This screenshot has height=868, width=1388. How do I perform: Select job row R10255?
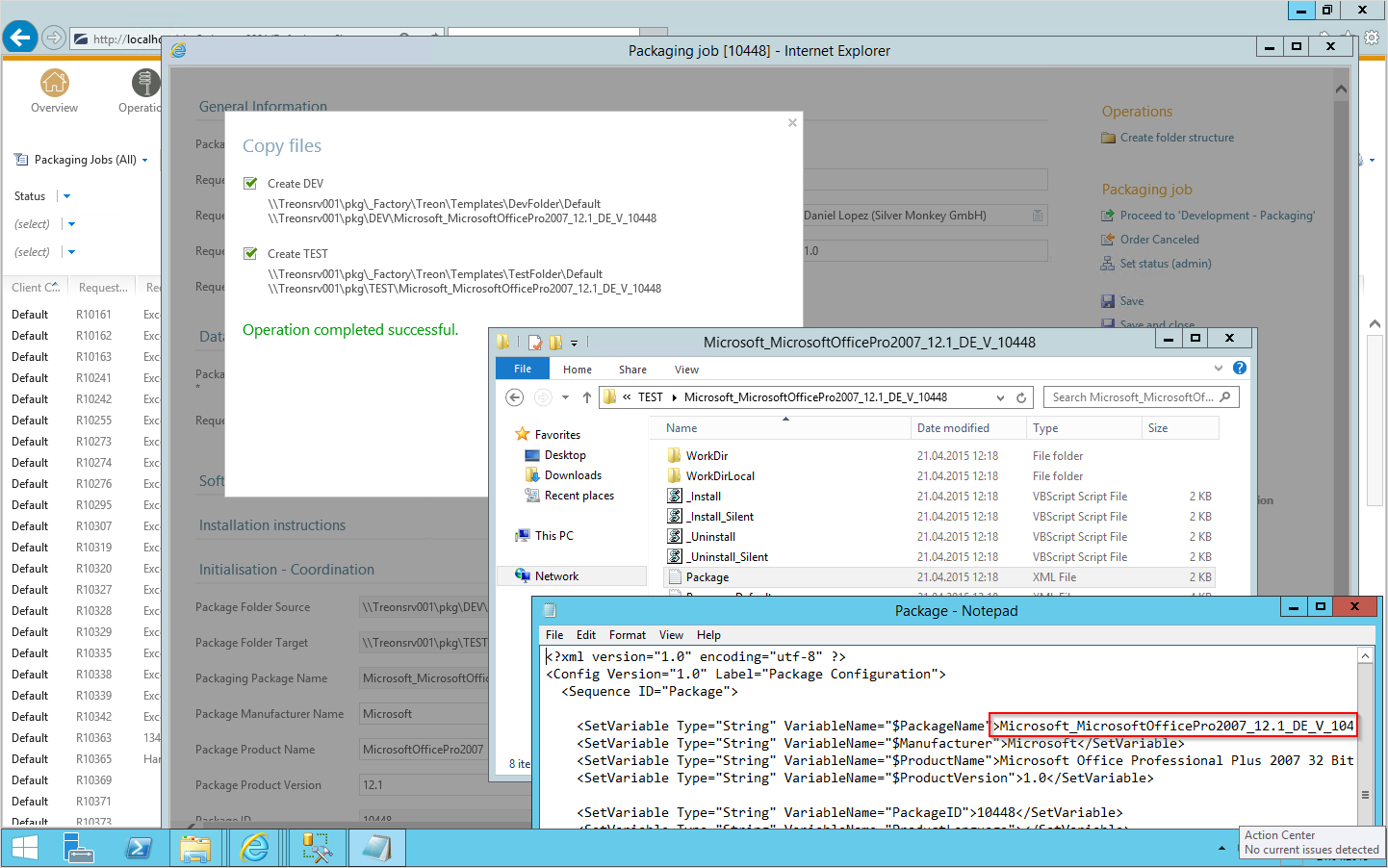[82, 421]
